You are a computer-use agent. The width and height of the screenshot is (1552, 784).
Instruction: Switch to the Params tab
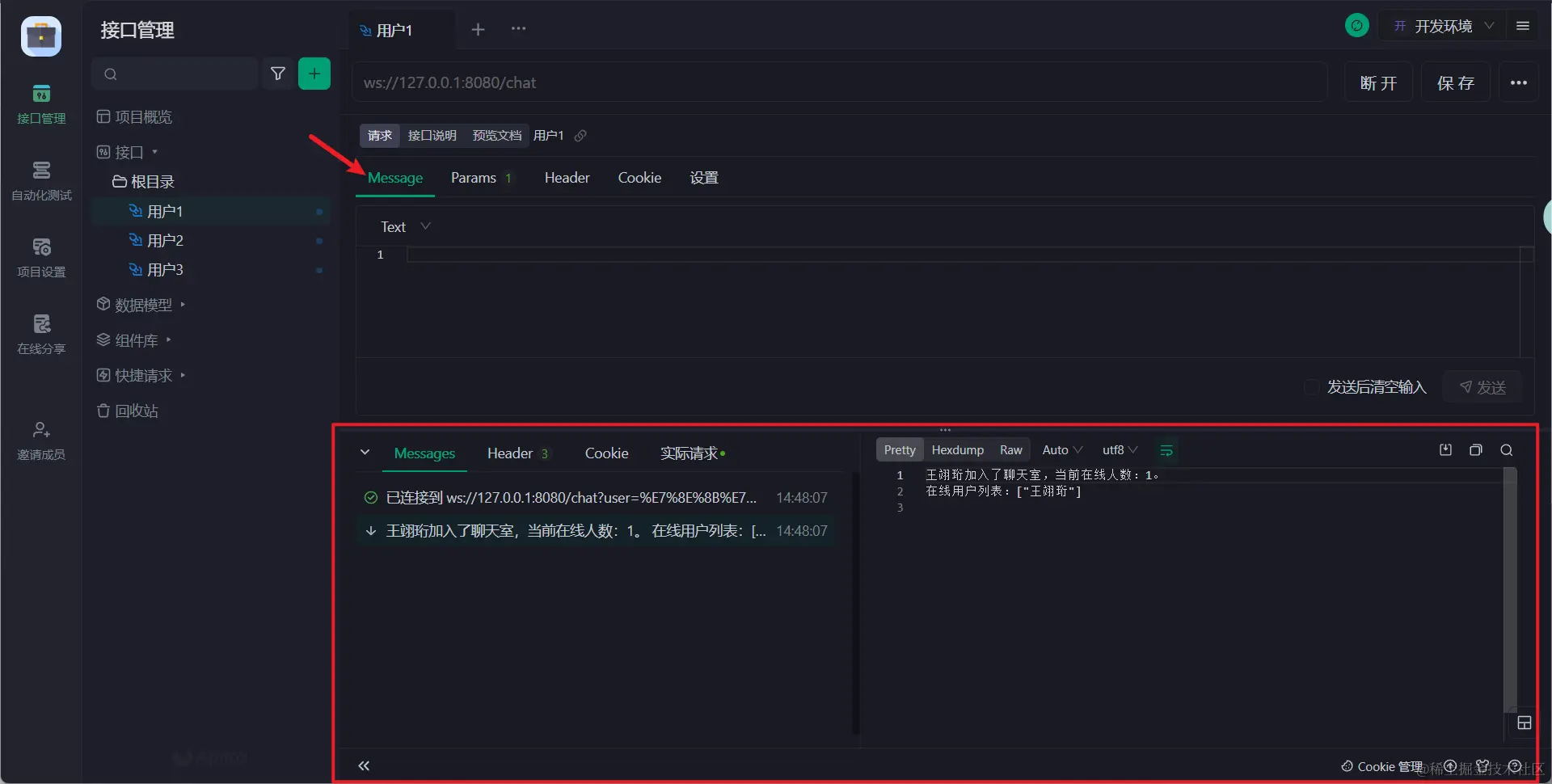click(481, 178)
